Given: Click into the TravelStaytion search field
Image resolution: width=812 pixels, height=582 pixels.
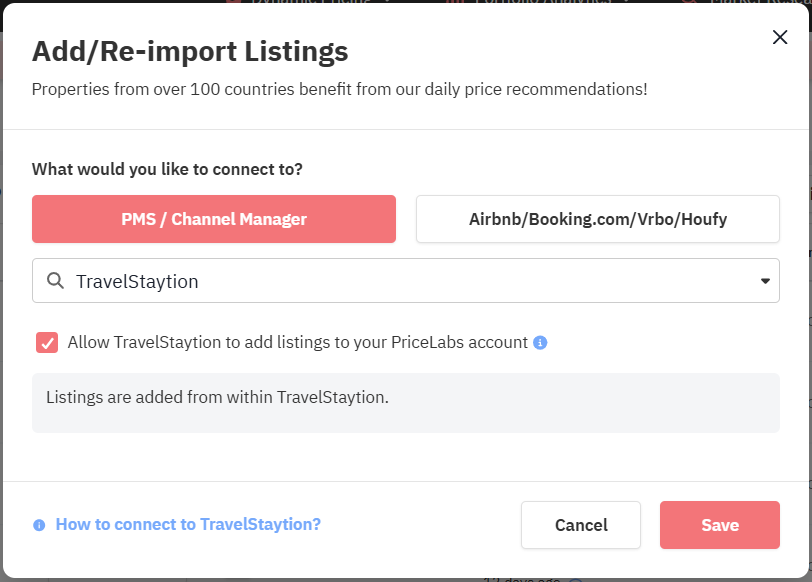Looking at the screenshot, I should point(400,281).
